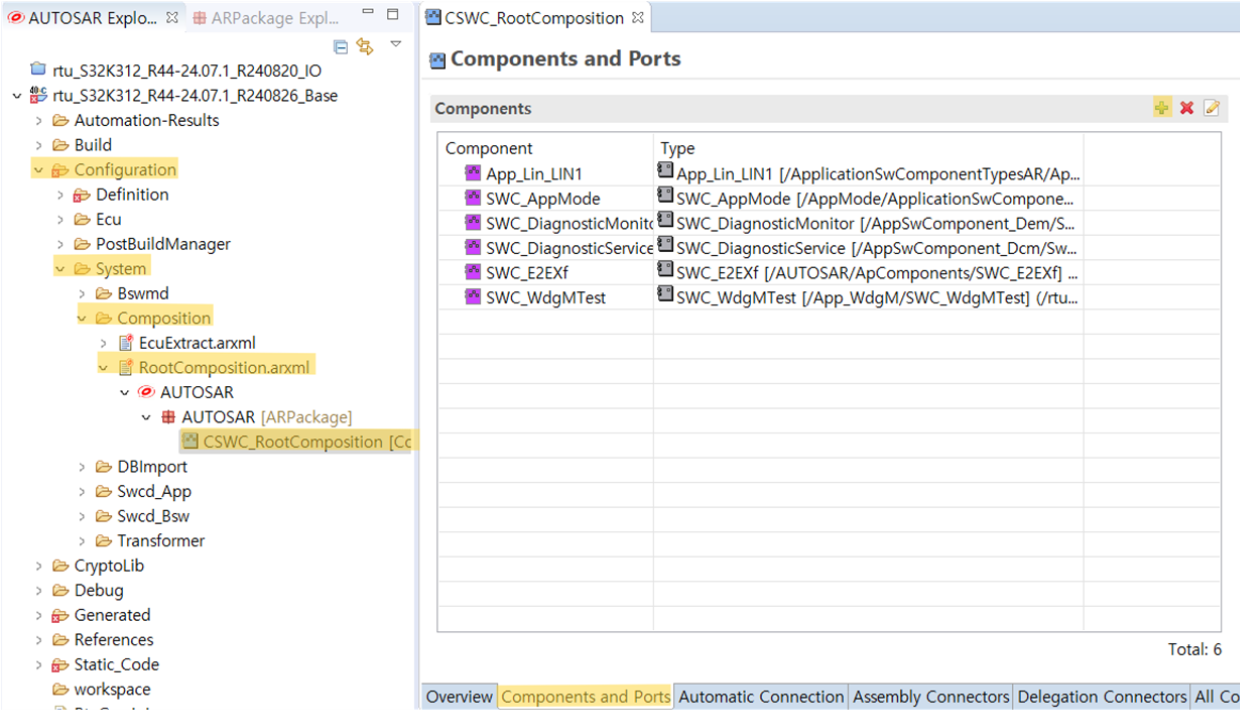
Task: Click the EcuExtract.arxml file icon
Action: pyautogui.click(x=126, y=343)
